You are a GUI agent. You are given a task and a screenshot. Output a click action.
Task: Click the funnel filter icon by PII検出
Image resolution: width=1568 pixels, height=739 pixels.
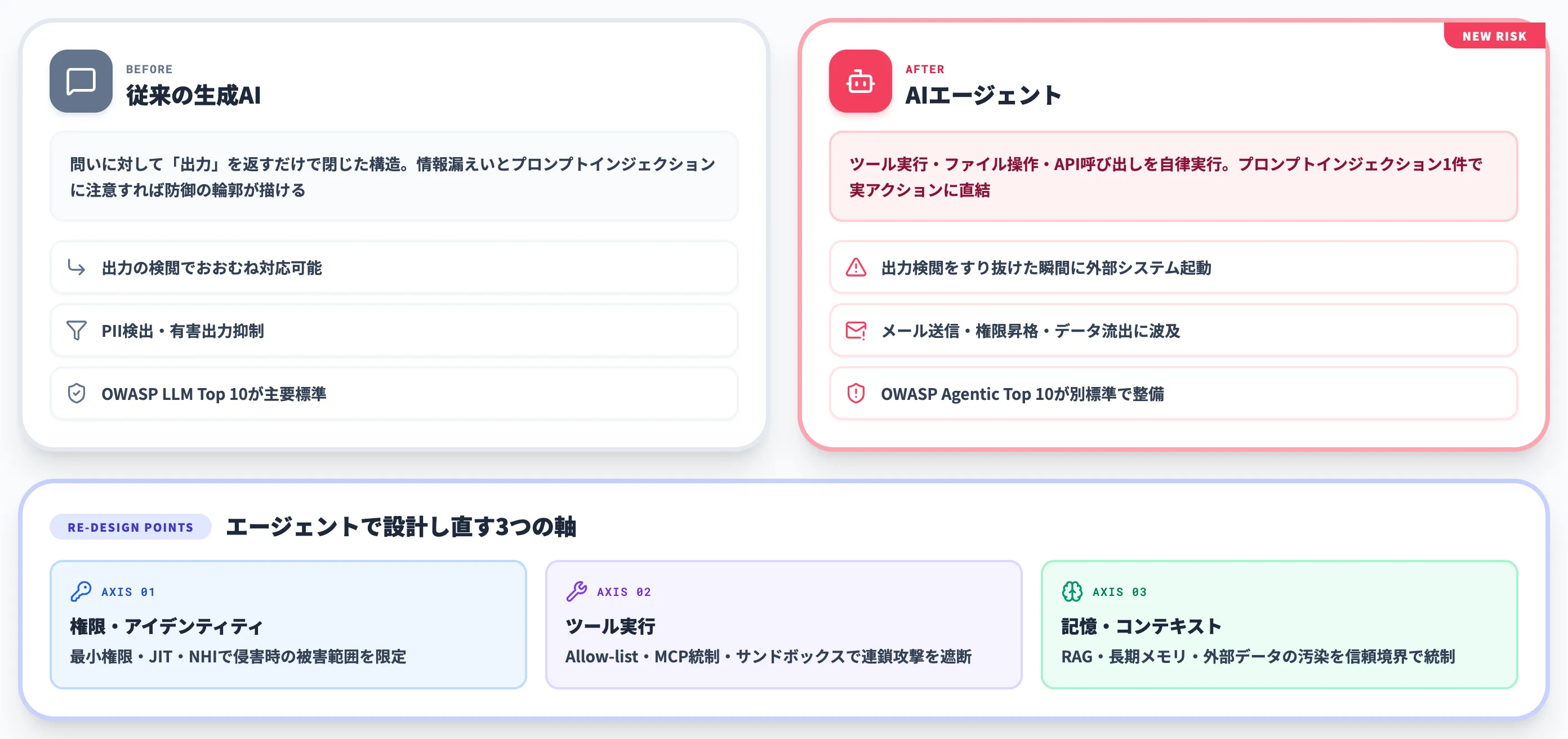click(76, 331)
